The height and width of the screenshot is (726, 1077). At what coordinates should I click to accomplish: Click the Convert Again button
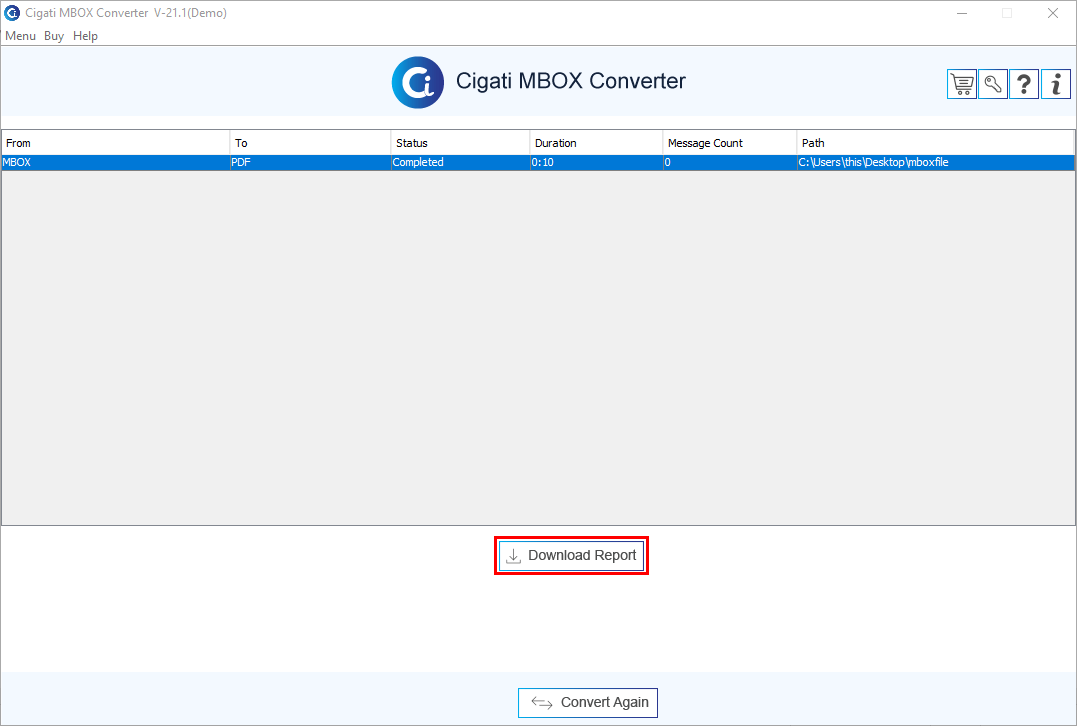tap(588, 703)
